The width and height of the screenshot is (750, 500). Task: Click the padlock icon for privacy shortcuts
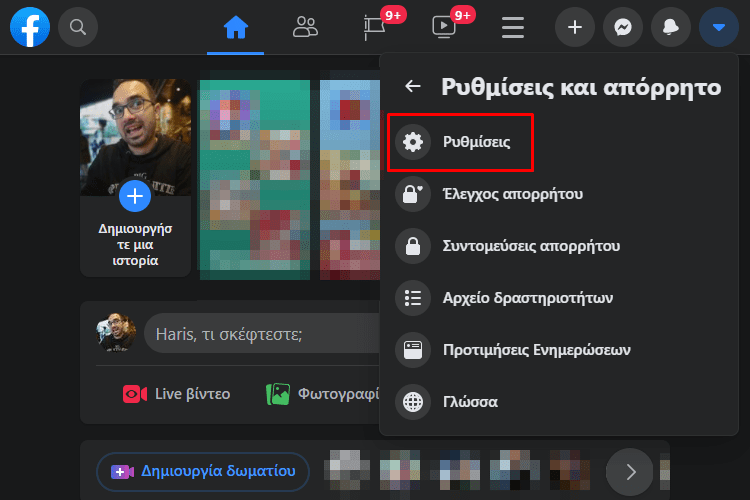click(413, 246)
